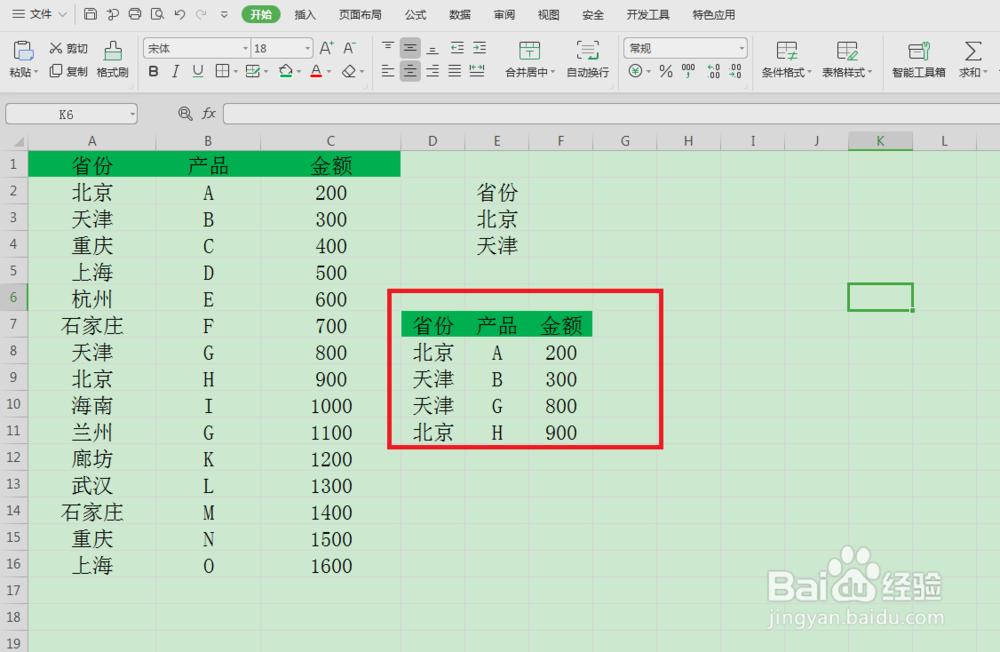Open 智能工具箱 smart toolbox
The width and height of the screenshot is (1000, 652).
(918, 59)
